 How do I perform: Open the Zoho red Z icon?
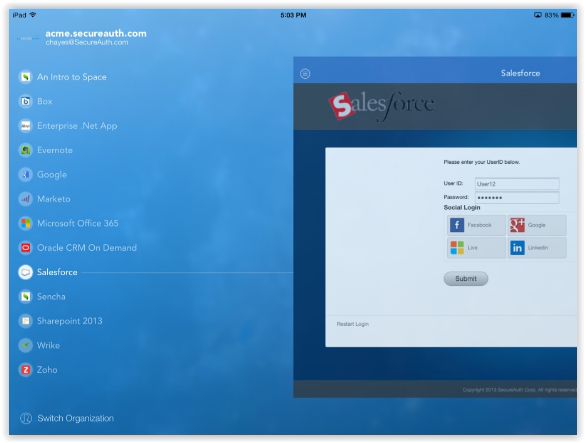click(x=25, y=369)
